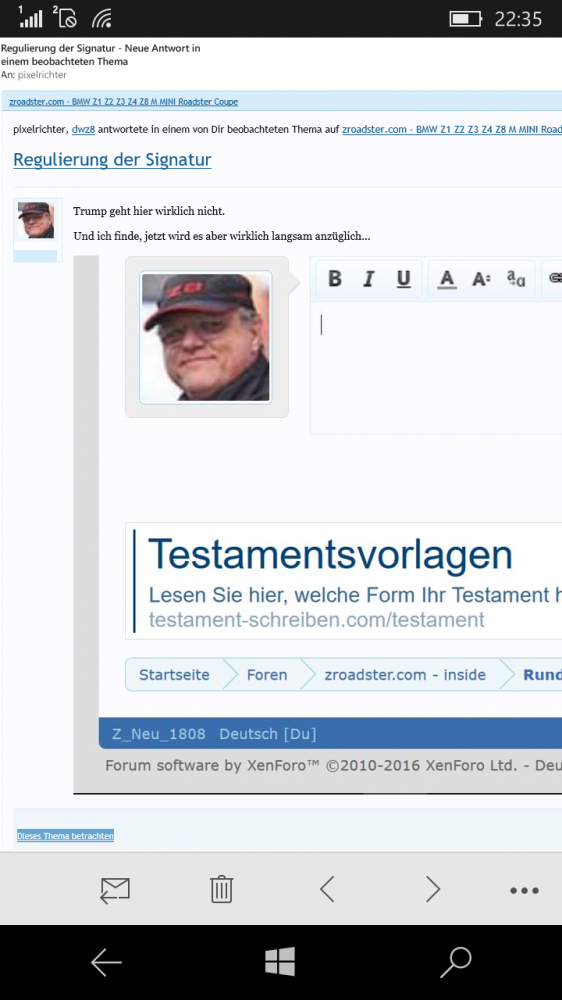Click into the embedded reply text area
Screen dimensions: 562x1000
(436, 368)
